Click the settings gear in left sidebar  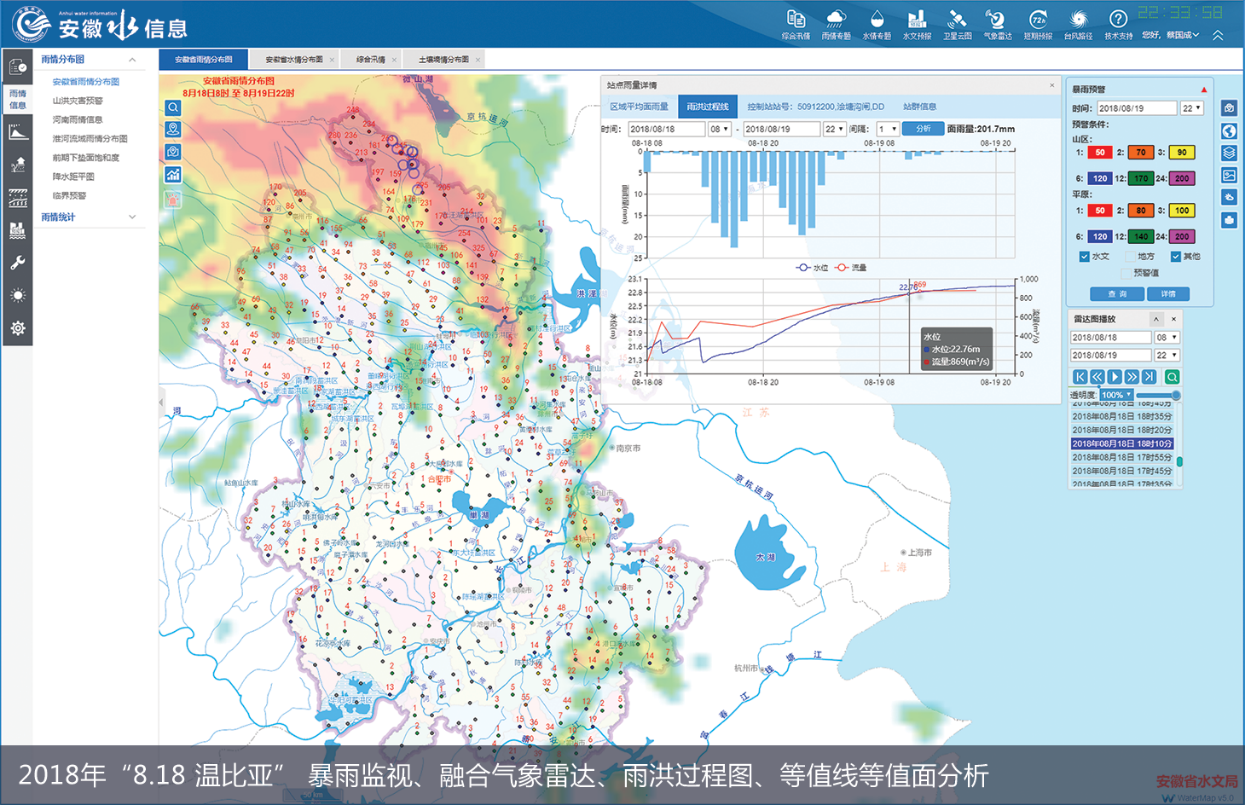[x=17, y=328]
